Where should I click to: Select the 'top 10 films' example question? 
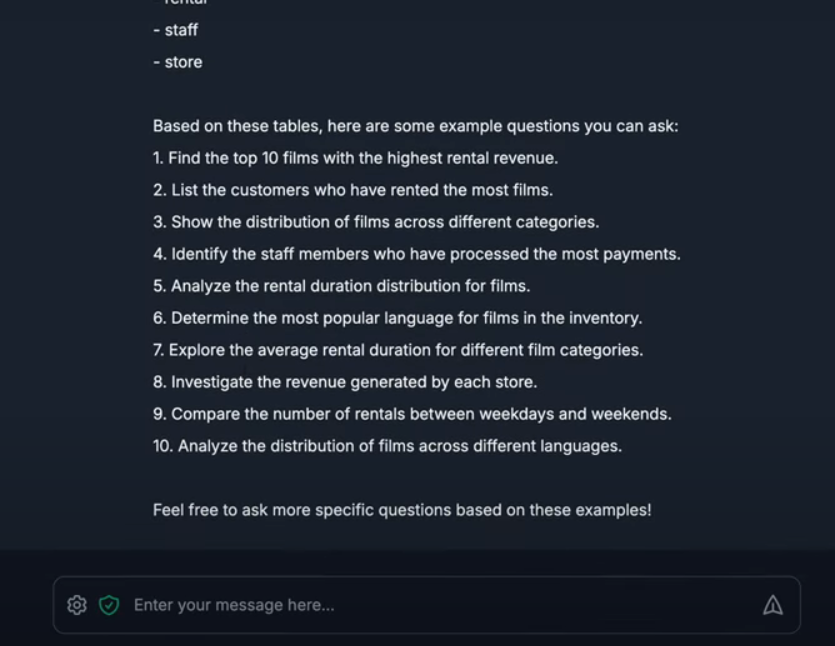(x=355, y=158)
